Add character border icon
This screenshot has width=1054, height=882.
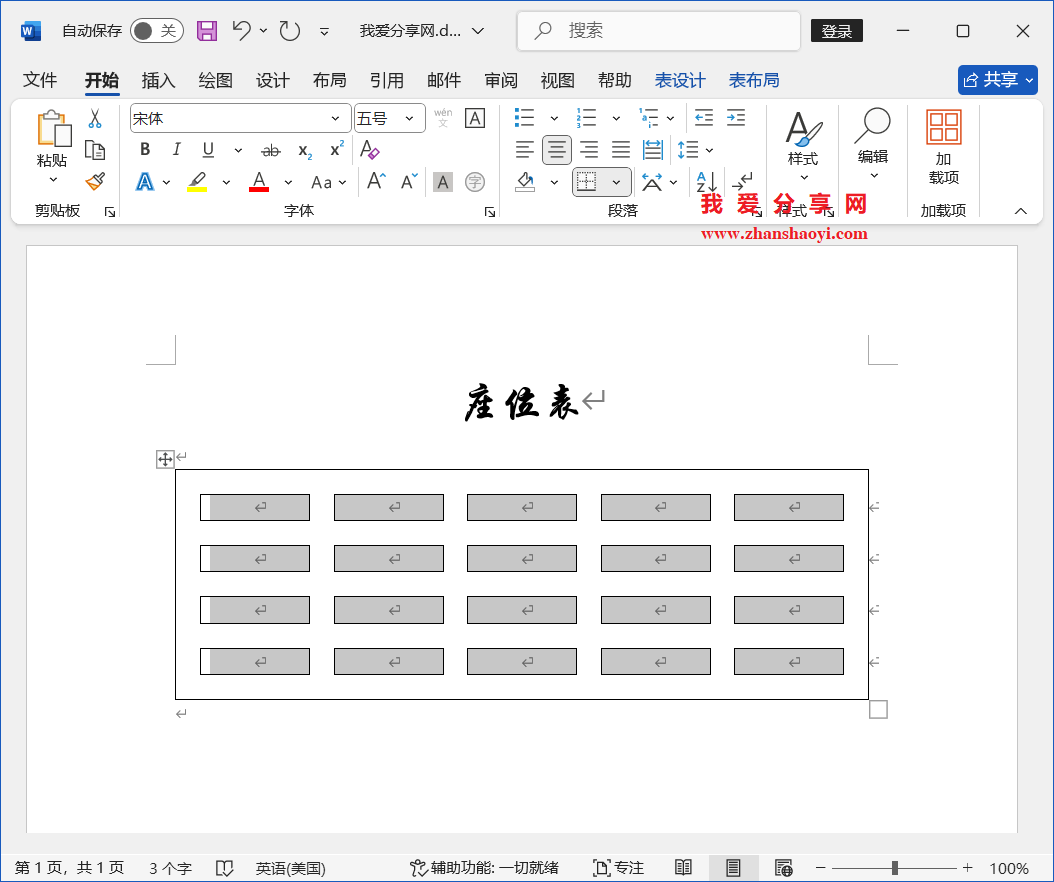pos(475,119)
